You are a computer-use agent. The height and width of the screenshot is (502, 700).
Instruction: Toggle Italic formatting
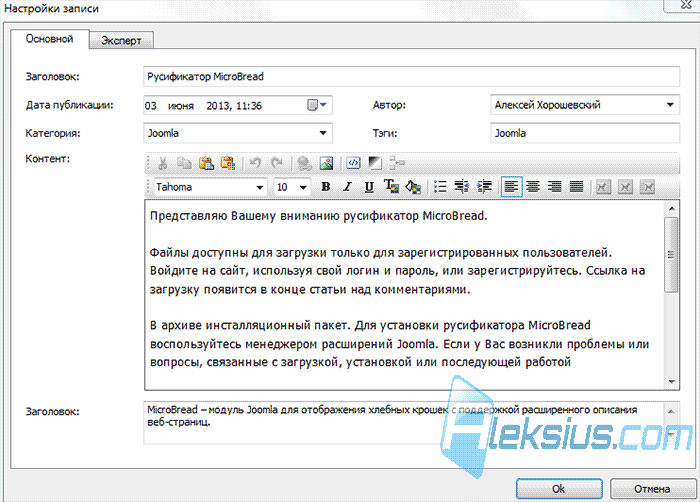(347, 187)
